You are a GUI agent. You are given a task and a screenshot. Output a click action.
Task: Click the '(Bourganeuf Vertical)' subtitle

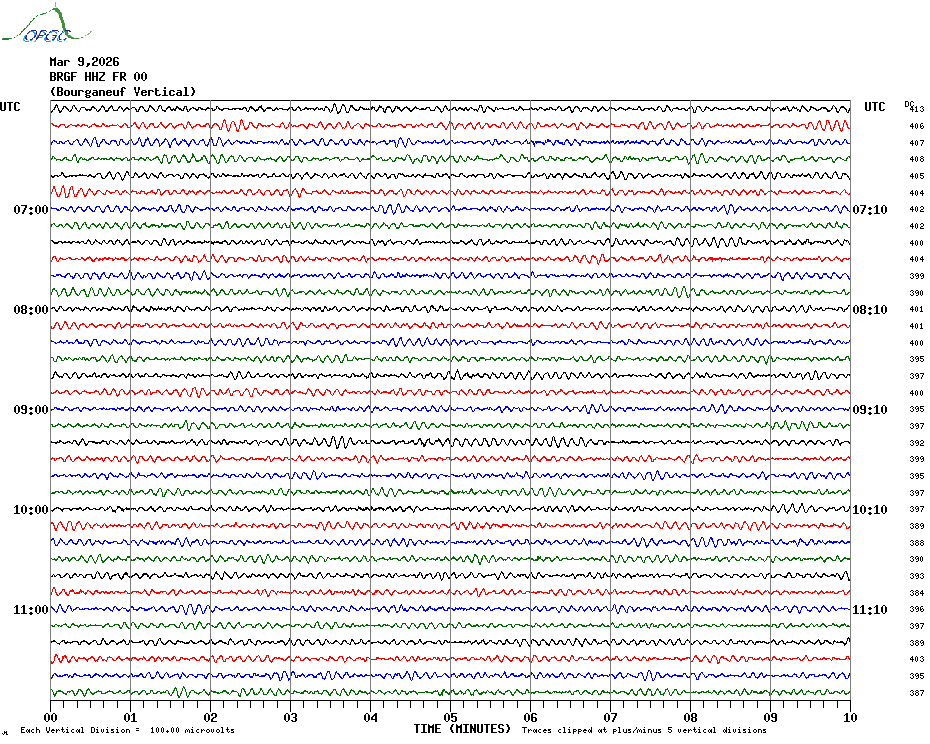(x=123, y=92)
